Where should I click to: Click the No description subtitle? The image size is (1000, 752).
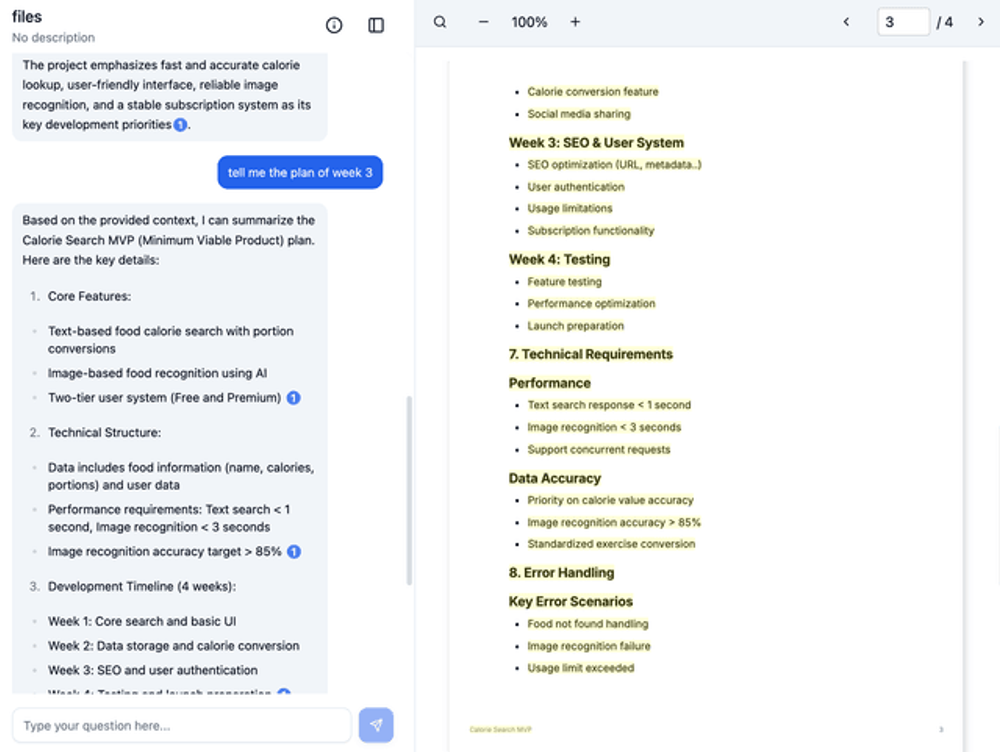tap(54, 38)
